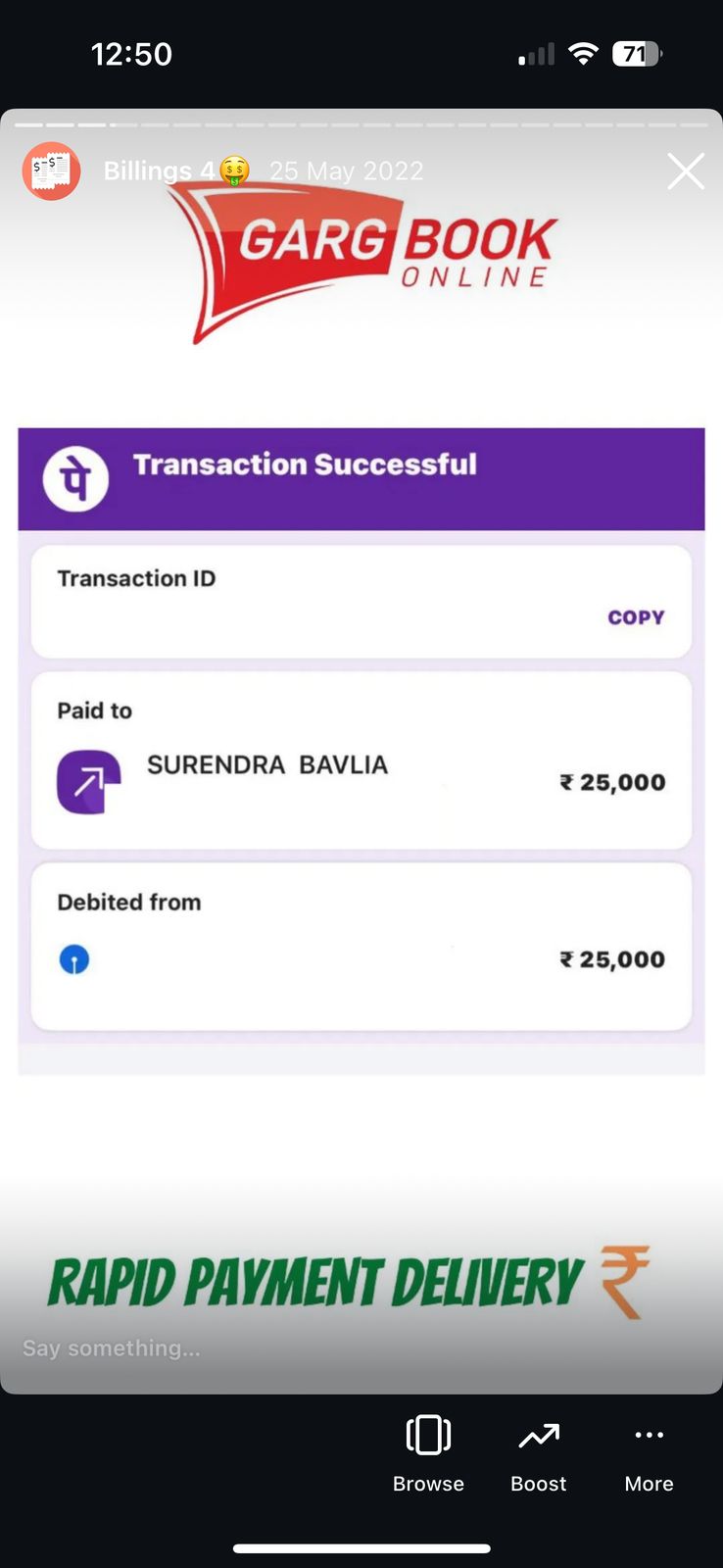Tap the Billings highlight profile avatar
This screenshot has width=723, height=1568.
[51, 171]
